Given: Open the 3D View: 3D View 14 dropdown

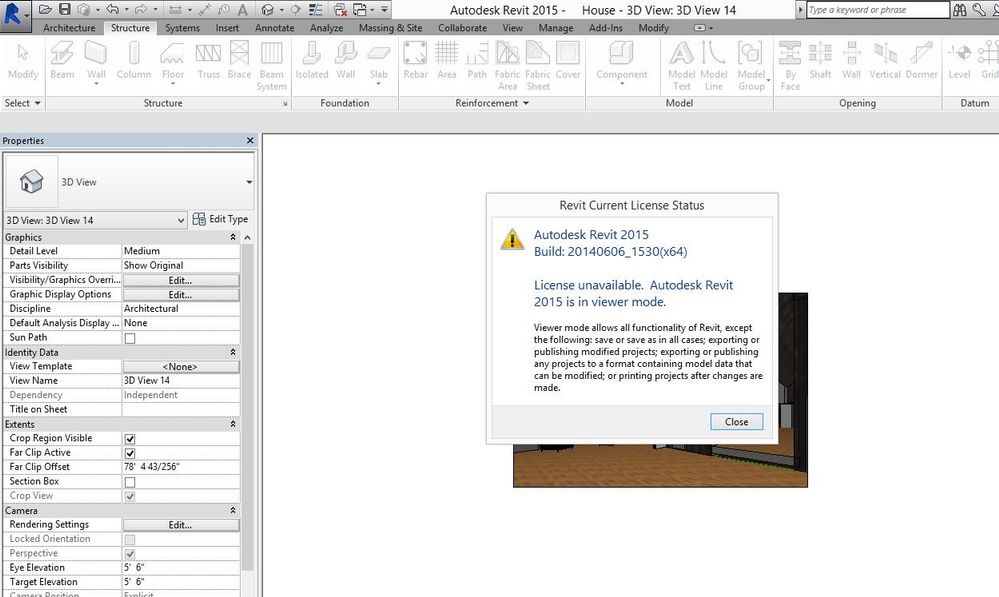Looking at the screenshot, I should [95, 220].
